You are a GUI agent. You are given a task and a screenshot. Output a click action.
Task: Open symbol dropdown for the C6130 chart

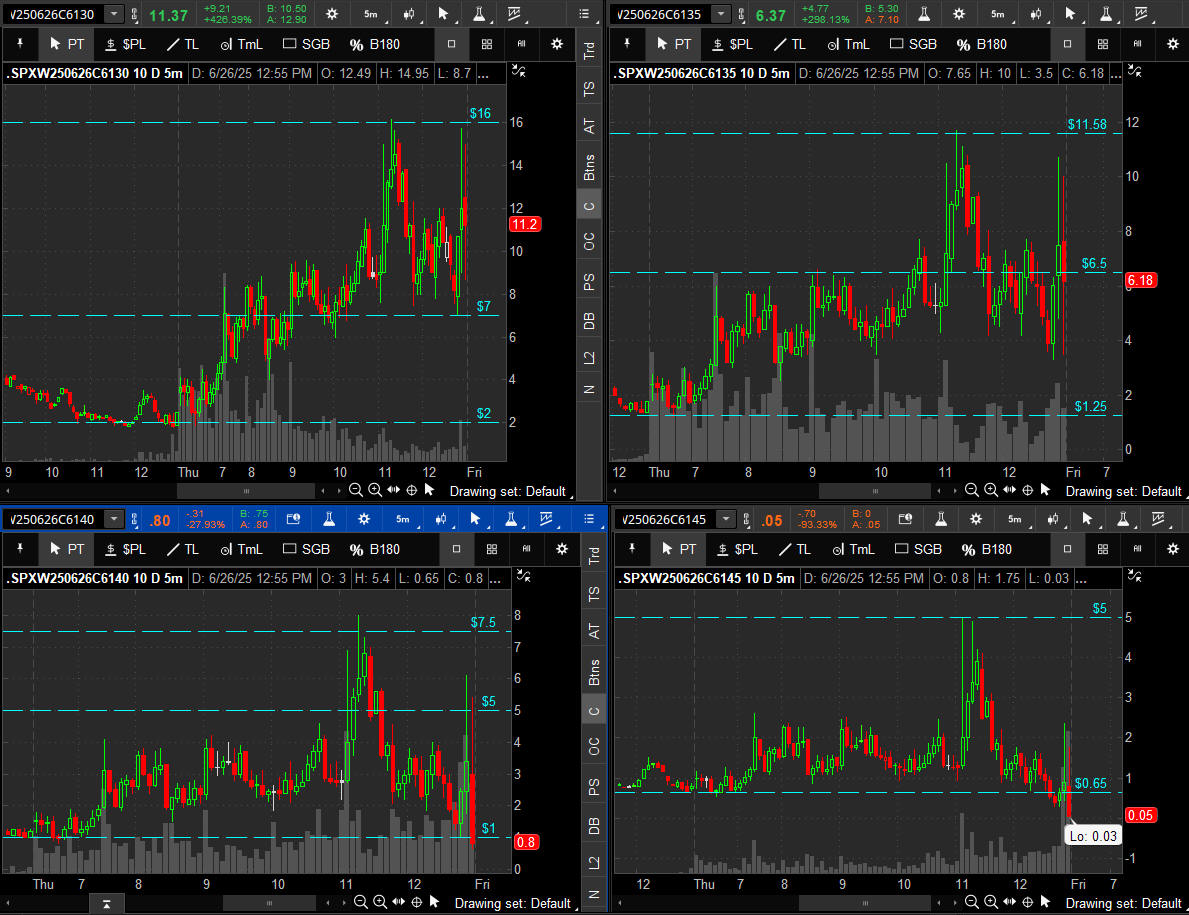click(x=115, y=14)
